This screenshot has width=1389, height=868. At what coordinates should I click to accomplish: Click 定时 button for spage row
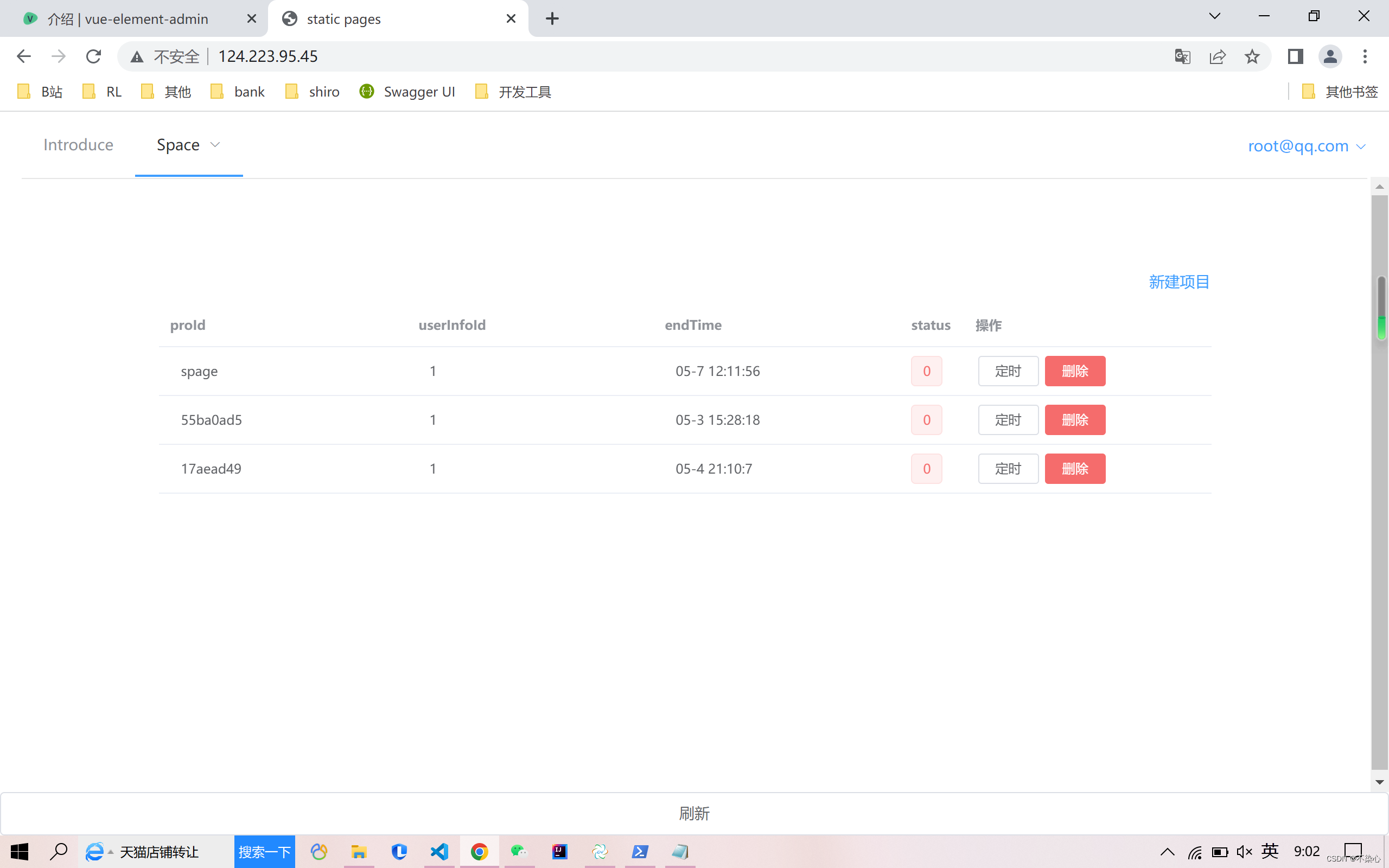(x=1008, y=371)
